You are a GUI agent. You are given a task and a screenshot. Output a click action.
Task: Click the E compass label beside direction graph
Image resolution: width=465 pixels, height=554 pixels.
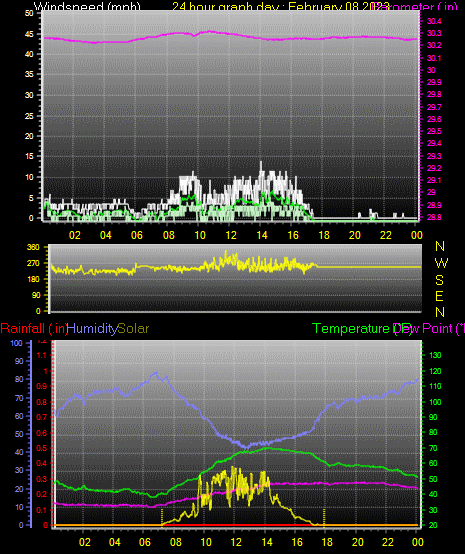[x=439, y=296]
